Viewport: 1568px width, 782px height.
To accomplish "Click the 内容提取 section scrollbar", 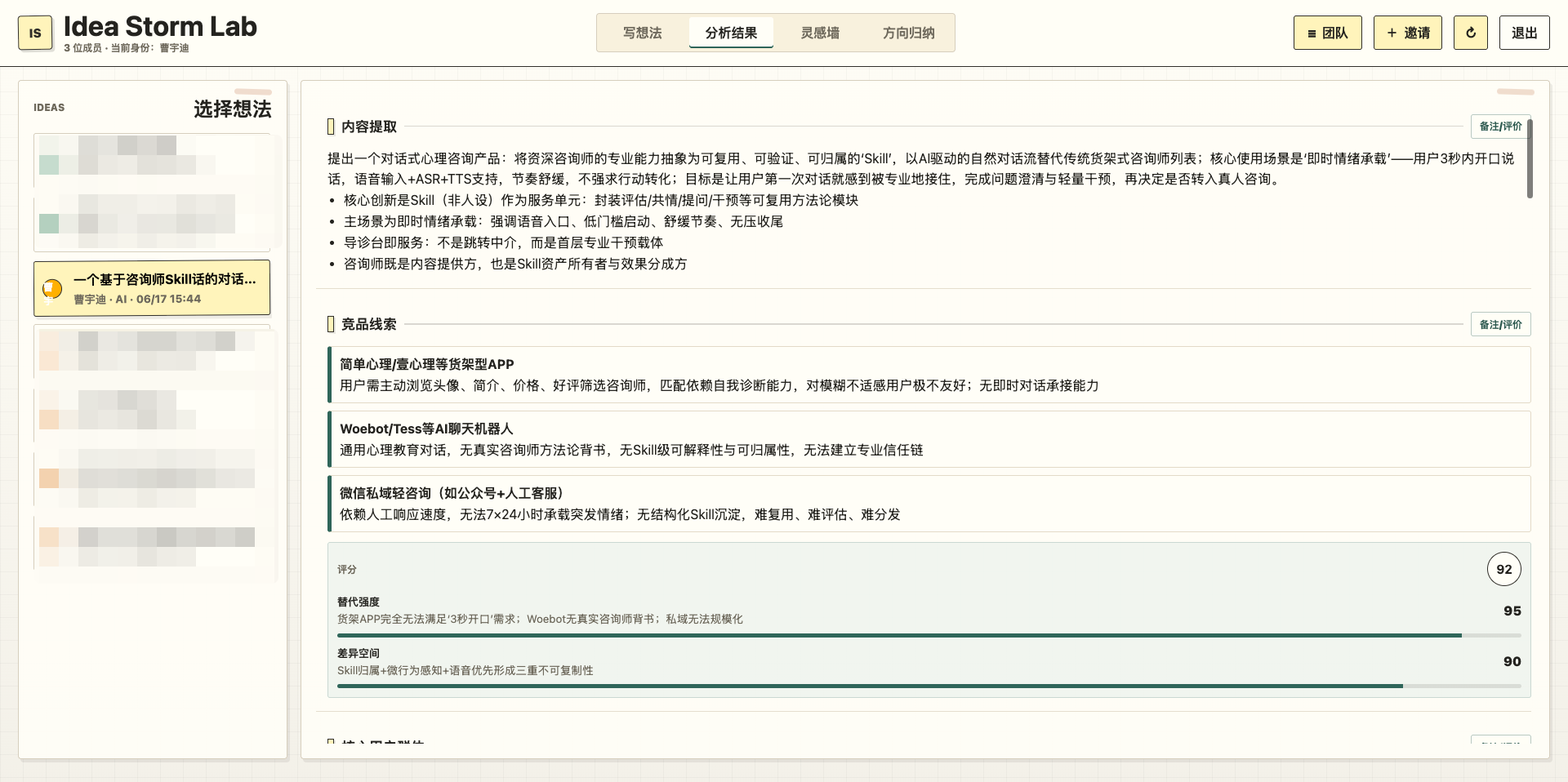I will [x=1530, y=158].
